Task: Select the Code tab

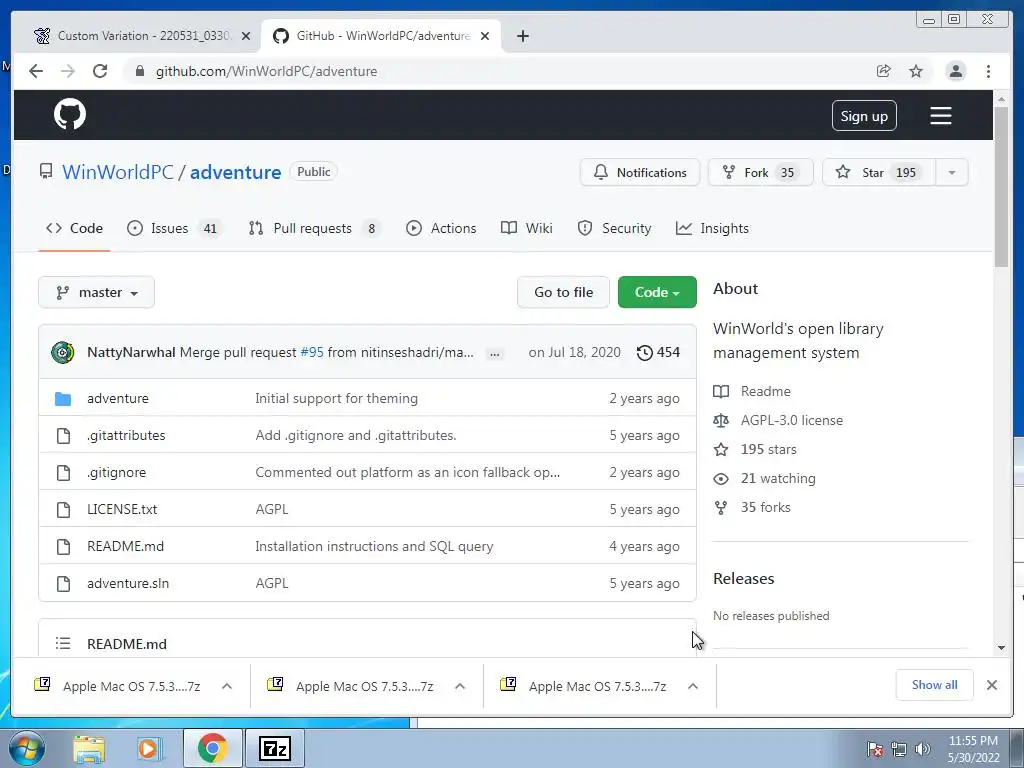Action: click(74, 228)
